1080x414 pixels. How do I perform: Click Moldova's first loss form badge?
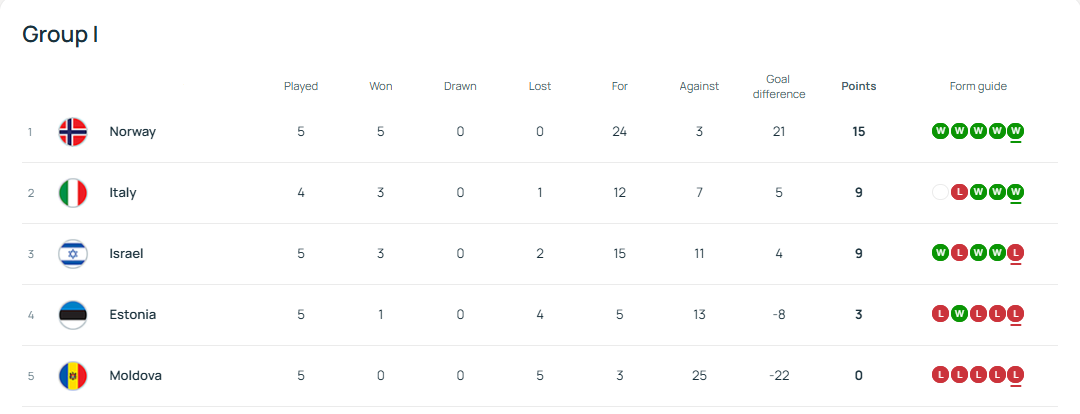pyautogui.click(x=940, y=375)
